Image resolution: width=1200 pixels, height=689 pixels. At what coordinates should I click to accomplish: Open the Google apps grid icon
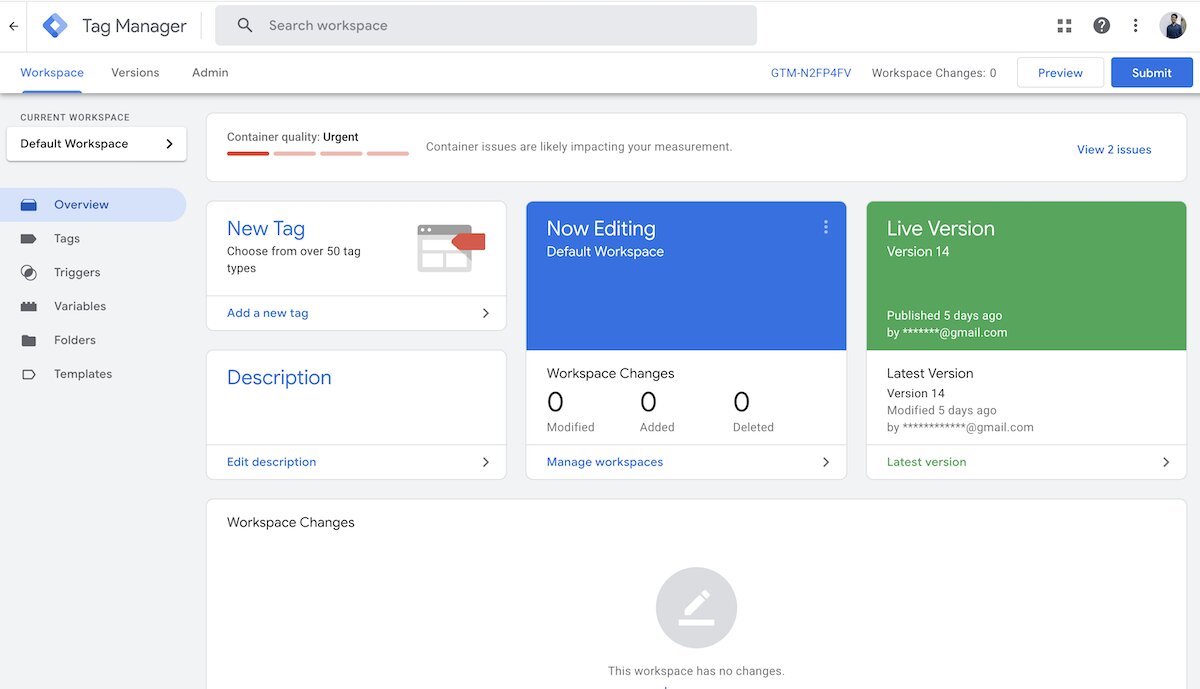(x=1064, y=26)
